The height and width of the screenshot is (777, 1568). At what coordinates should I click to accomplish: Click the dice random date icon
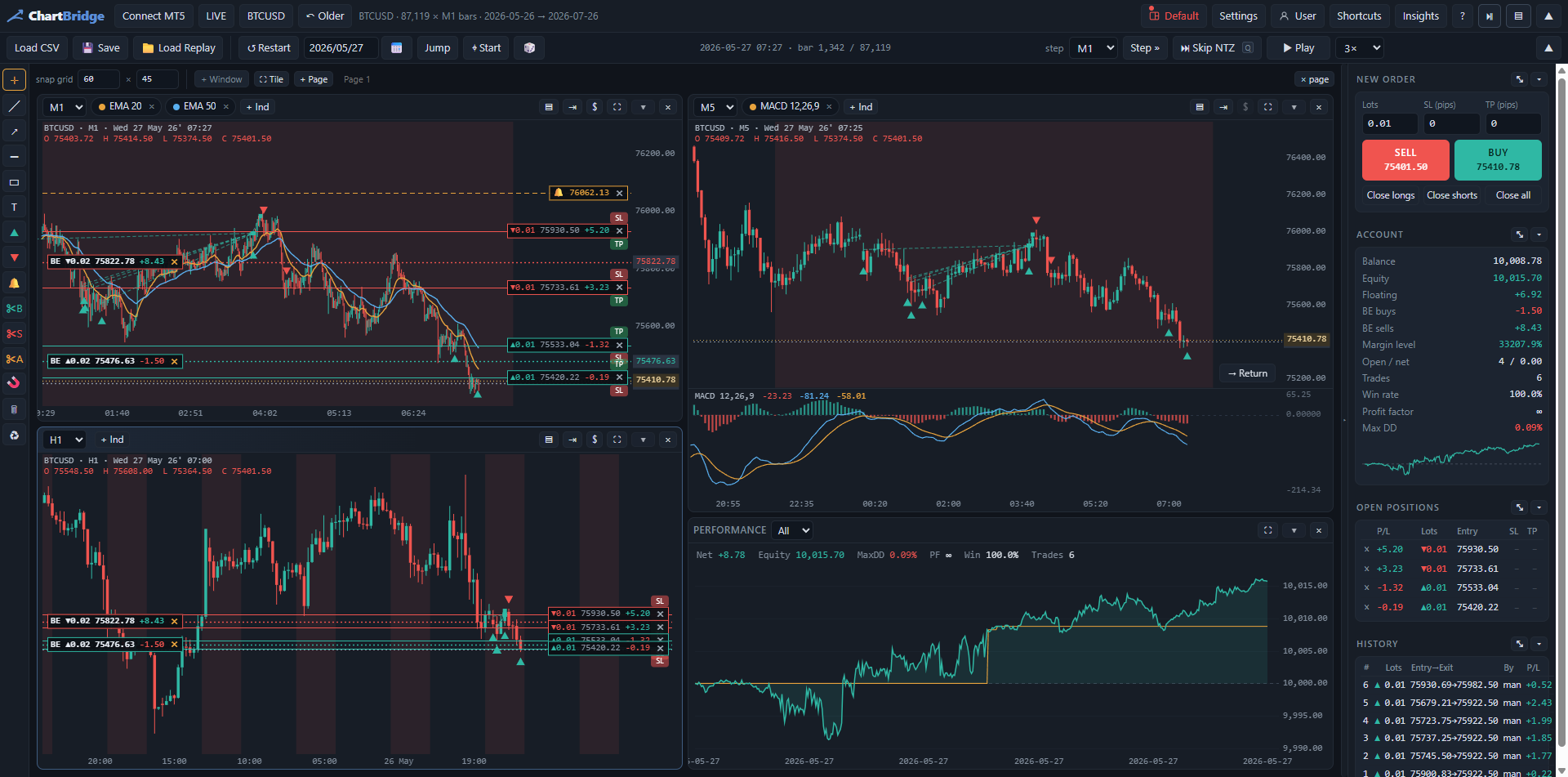coord(529,48)
